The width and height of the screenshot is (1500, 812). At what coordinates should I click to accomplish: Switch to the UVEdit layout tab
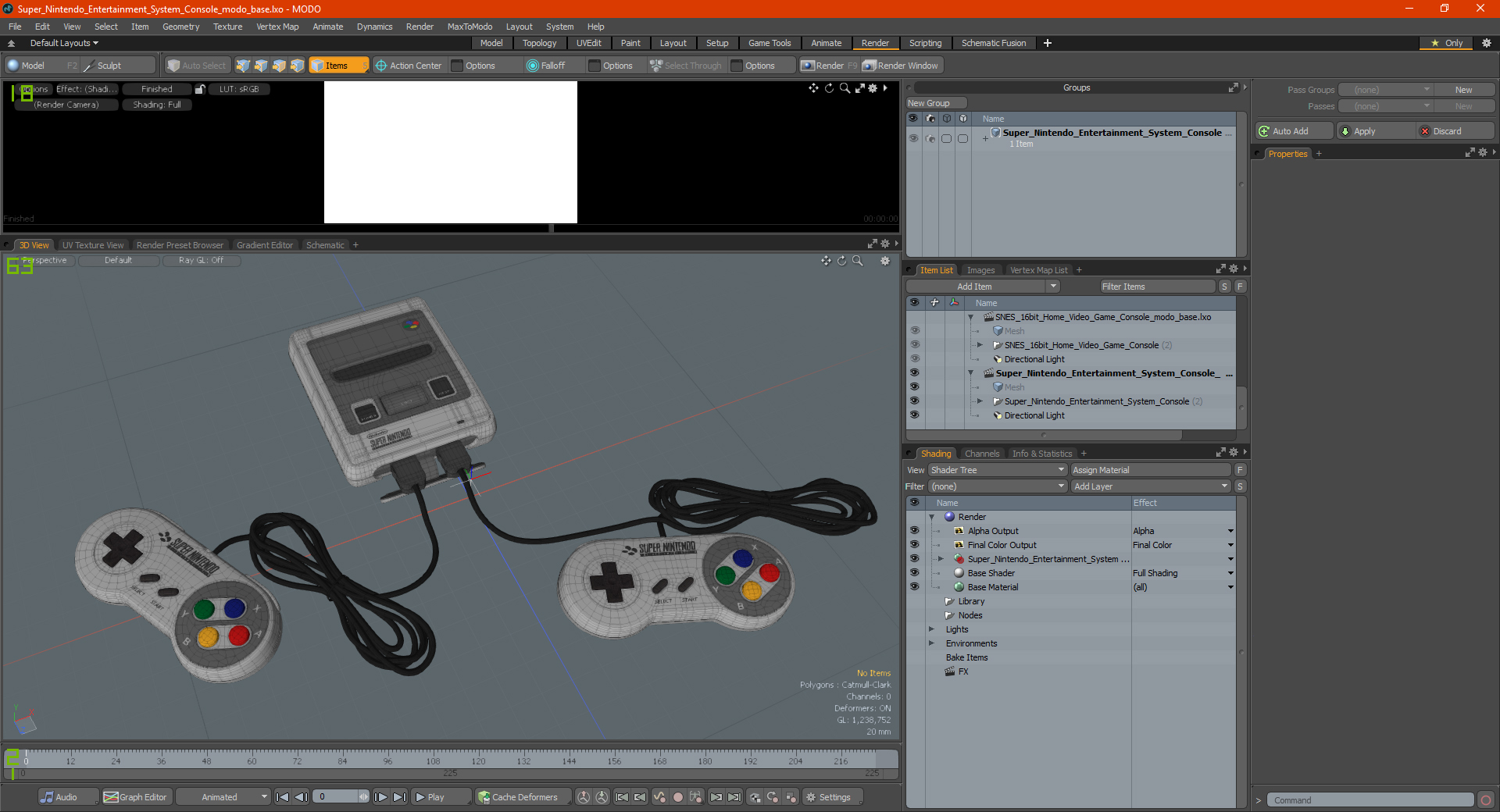(x=588, y=43)
